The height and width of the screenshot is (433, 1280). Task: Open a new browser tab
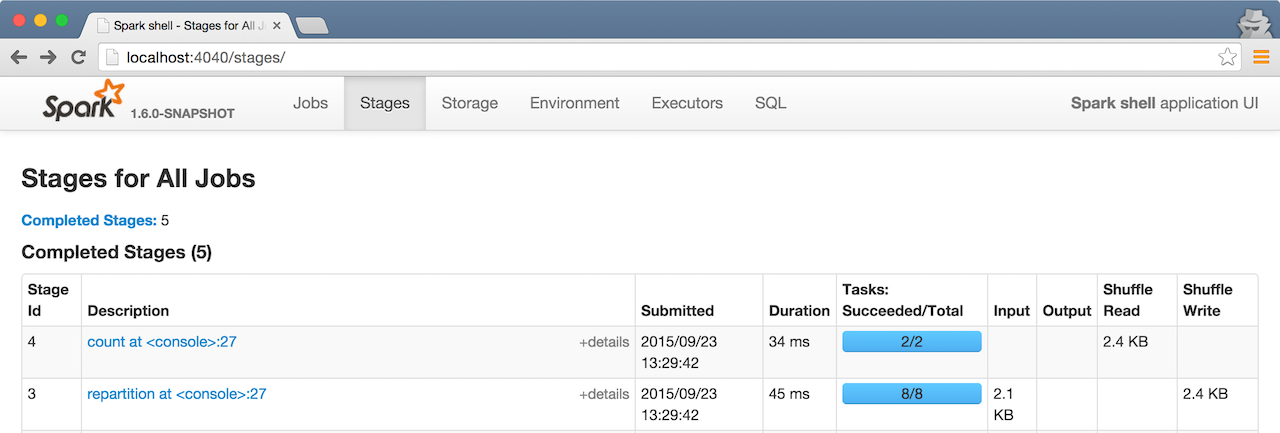click(x=312, y=26)
